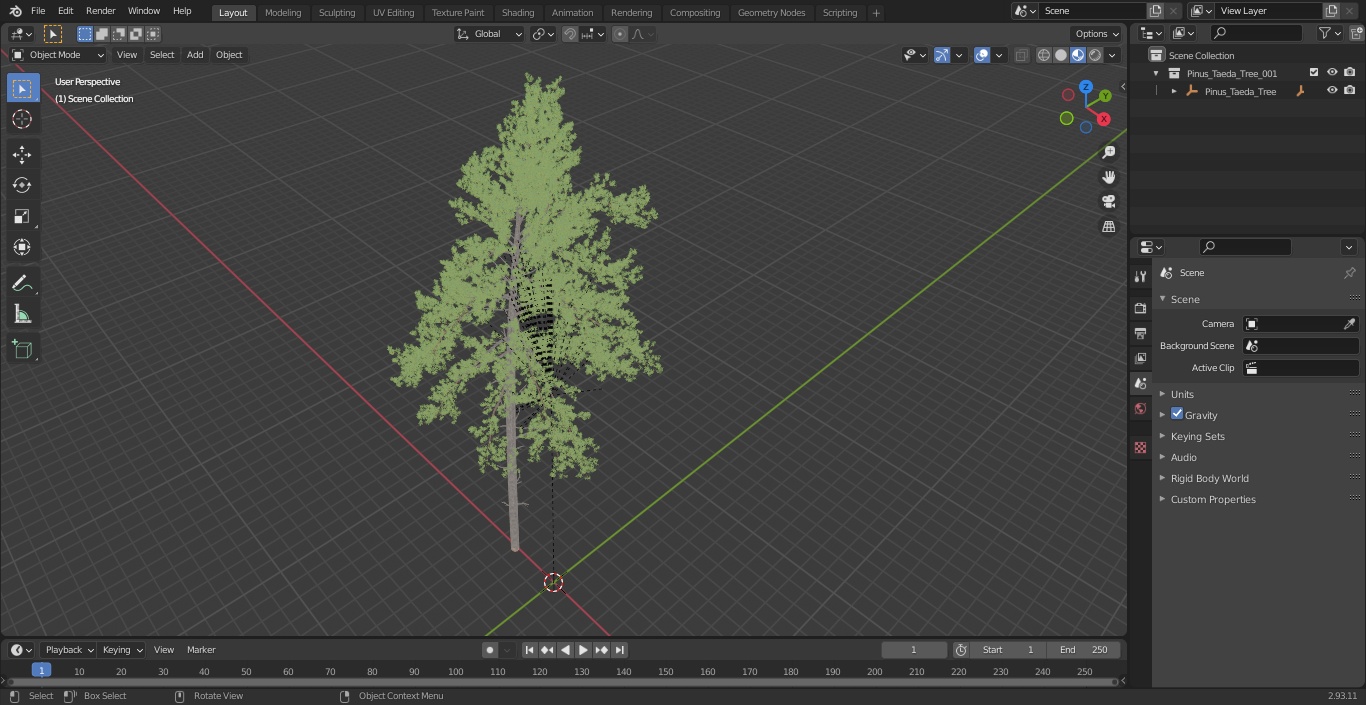
Task: Disable Pinus_Taeda_Tree_001 in renders
Action: coord(1350,73)
